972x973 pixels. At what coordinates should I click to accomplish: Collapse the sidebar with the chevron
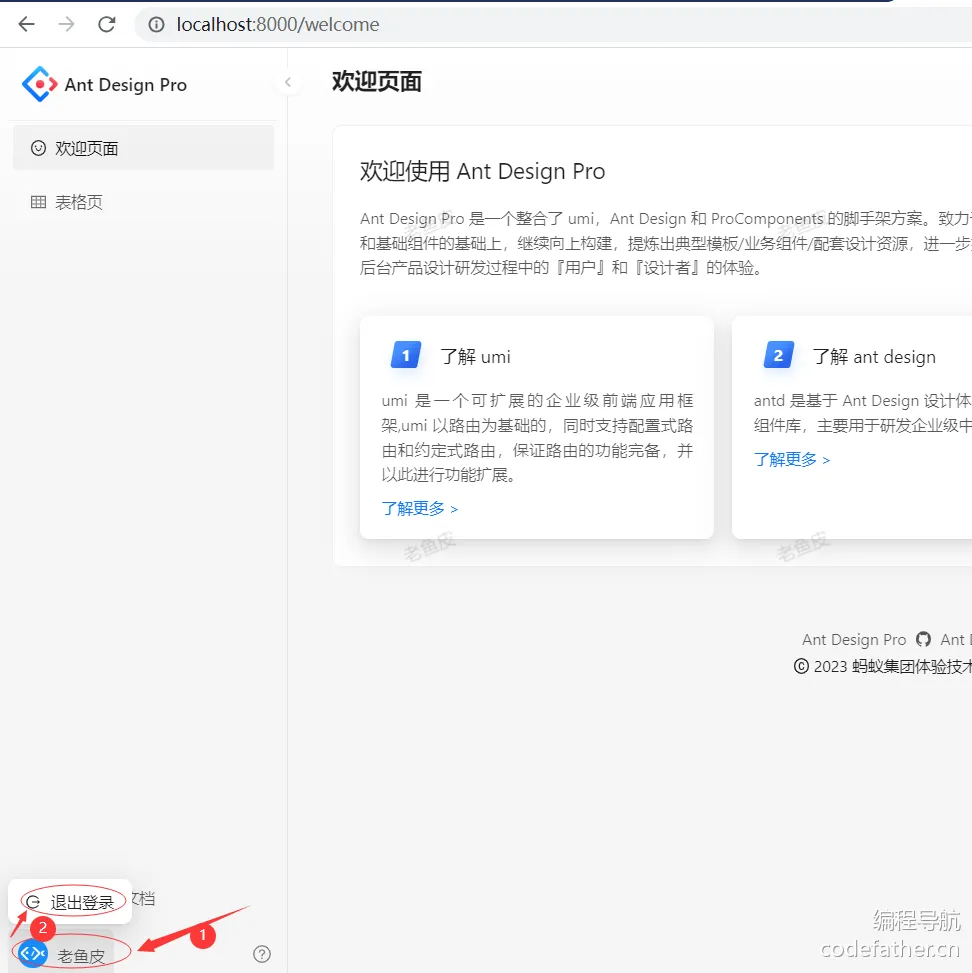pos(288,82)
